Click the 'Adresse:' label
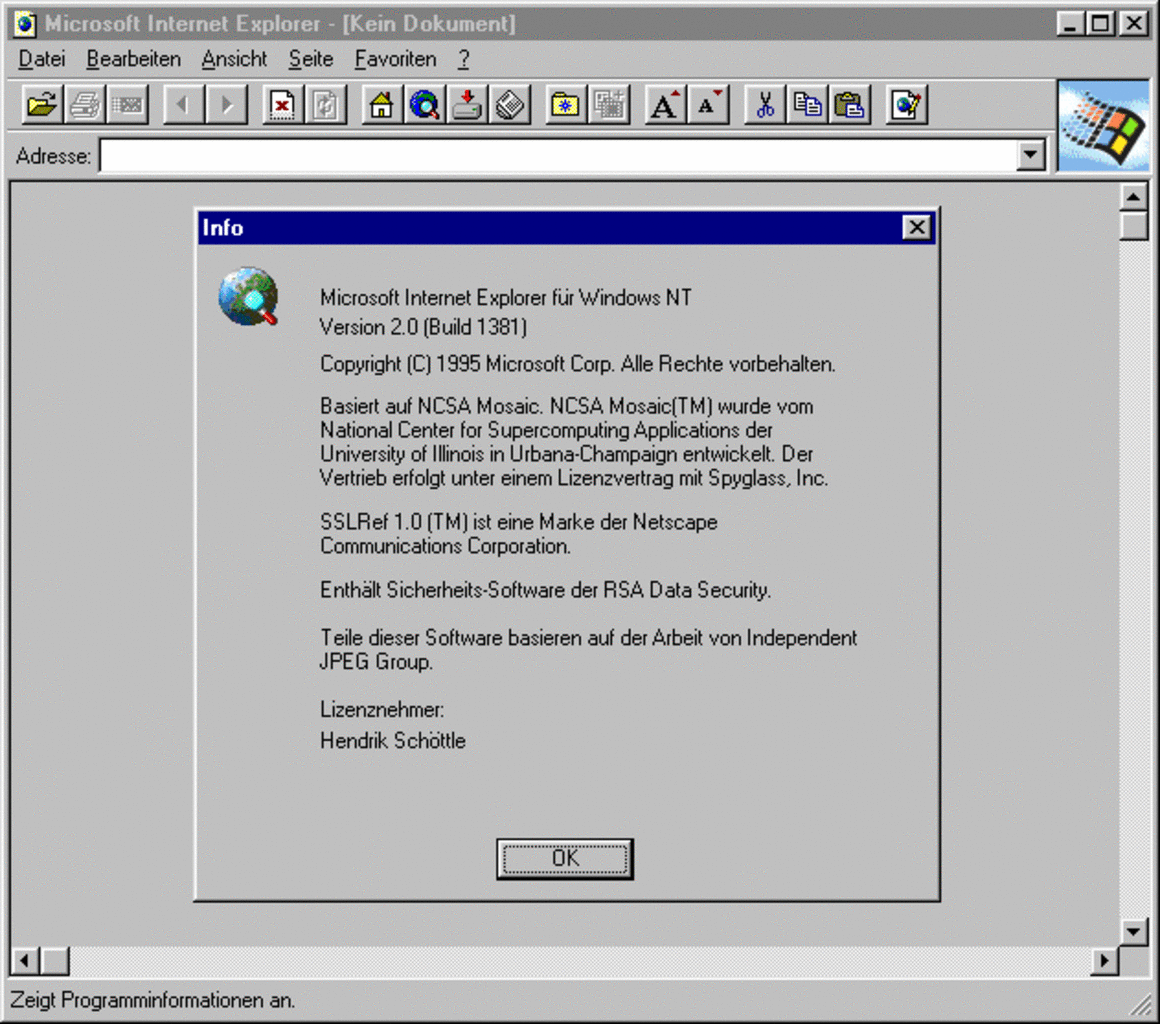 [x=53, y=156]
